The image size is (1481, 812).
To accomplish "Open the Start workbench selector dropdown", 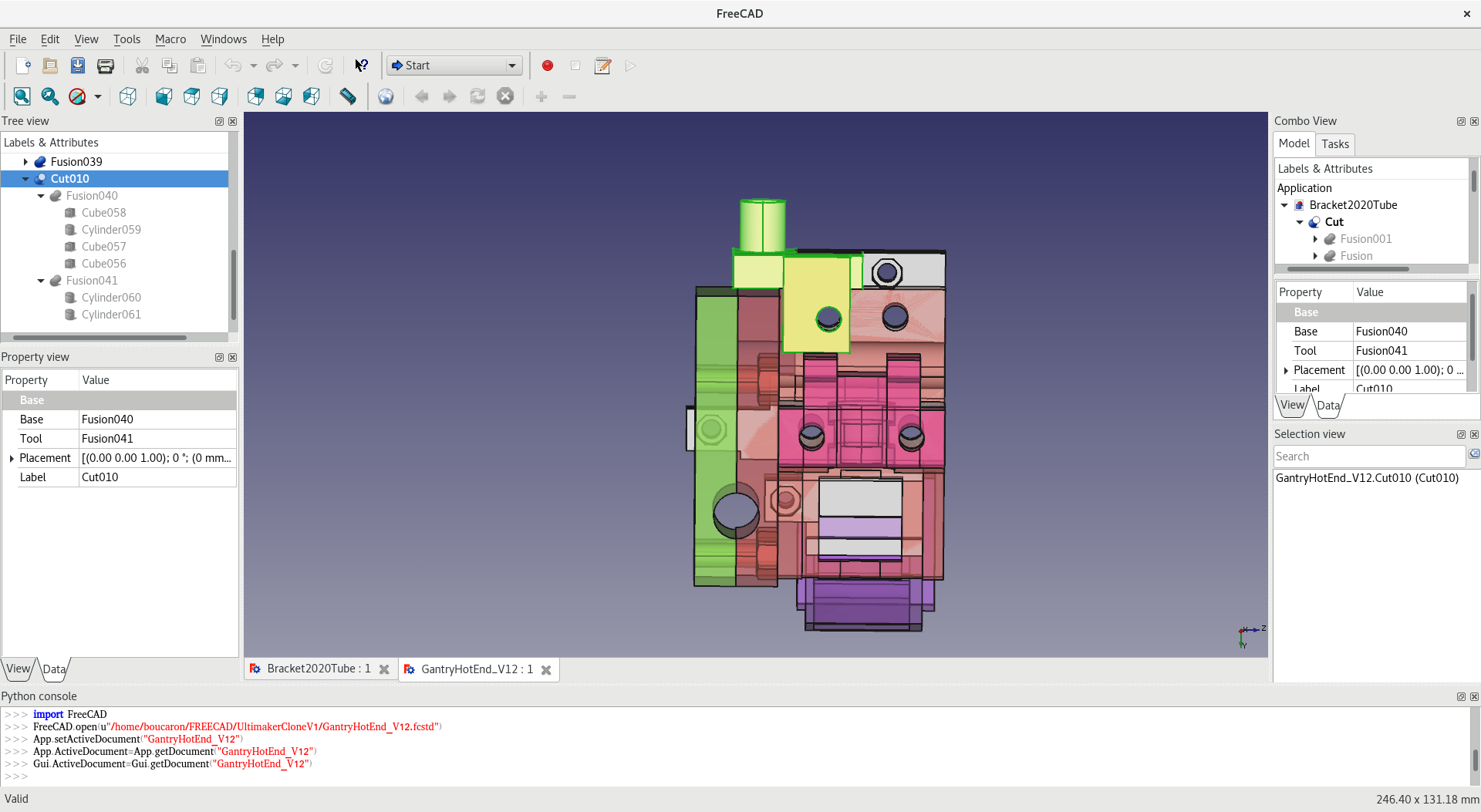I will (x=512, y=65).
